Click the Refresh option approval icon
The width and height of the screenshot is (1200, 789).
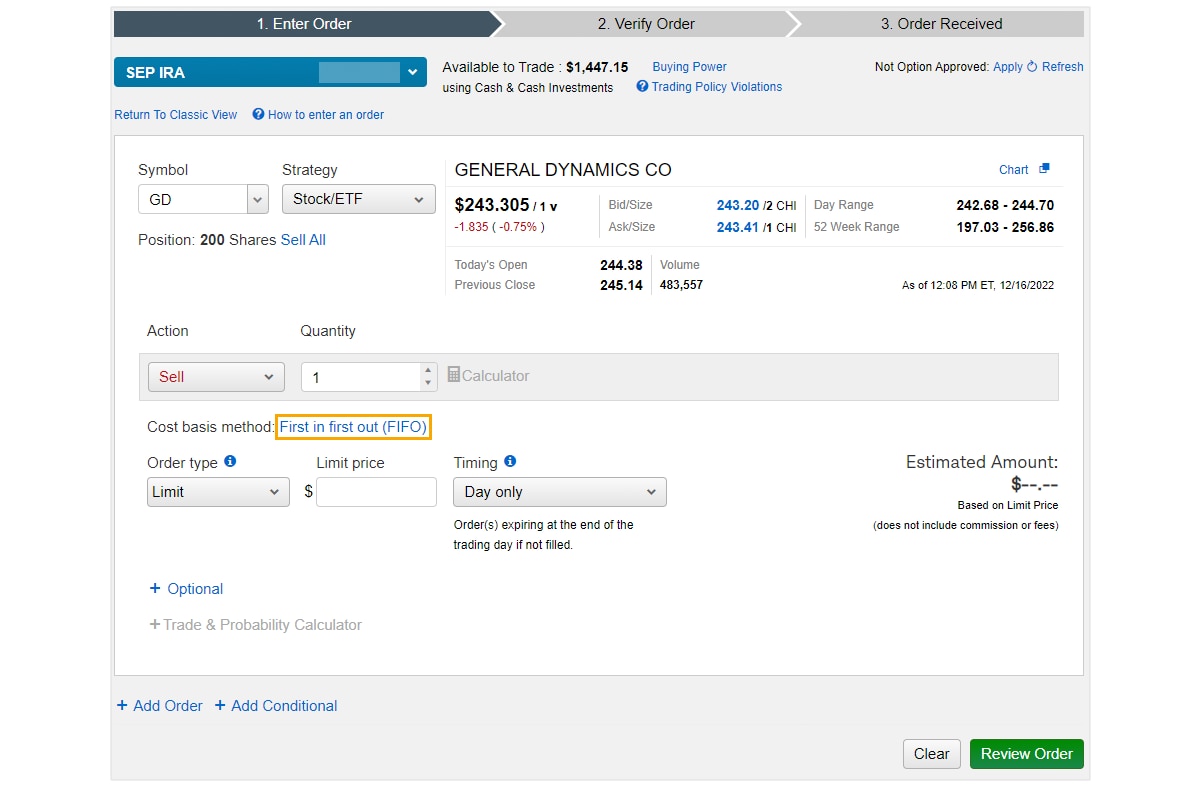1032,67
